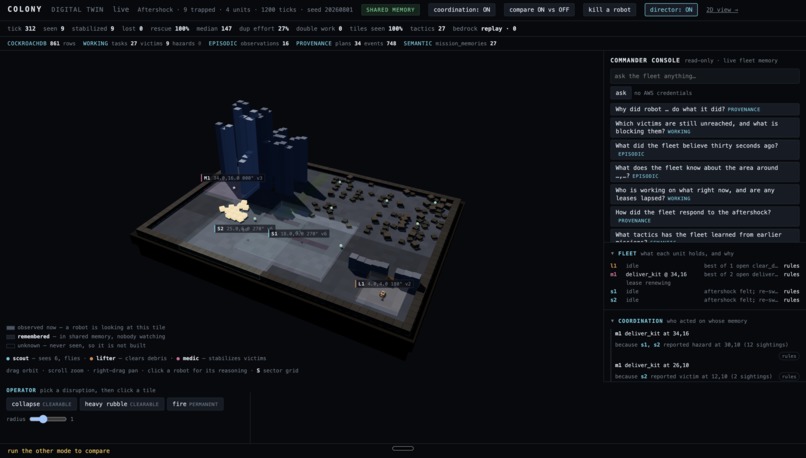Click the S1 robot label in 3D view
Image resolution: width=806 pixels, height=458 pixels.
click(299, 233)
